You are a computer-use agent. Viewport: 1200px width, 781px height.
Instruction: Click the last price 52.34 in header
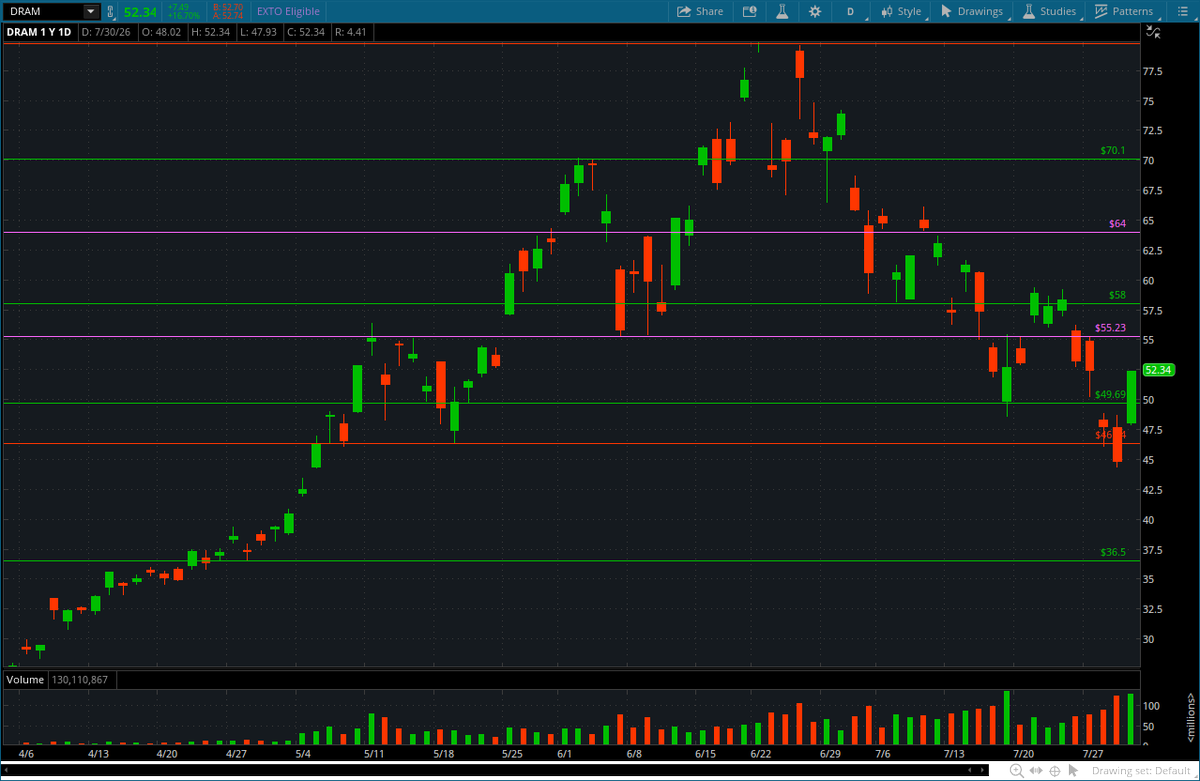140,12
